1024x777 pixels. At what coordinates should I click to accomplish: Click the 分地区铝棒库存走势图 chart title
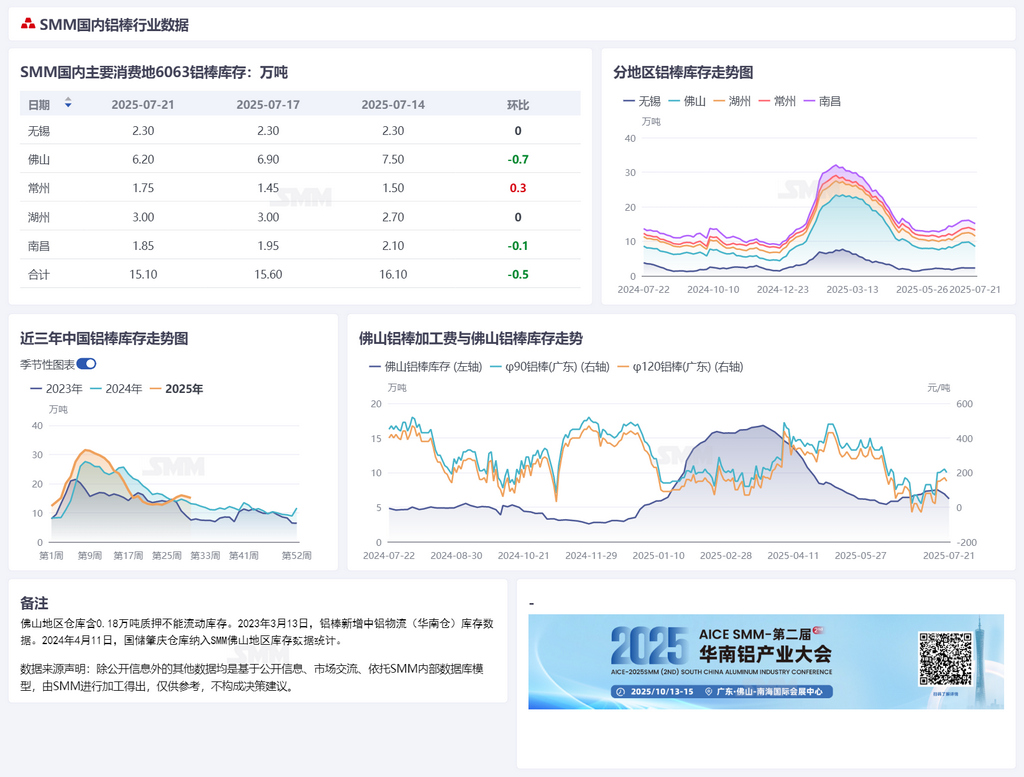pyautogui.click(x=683, y=72)
